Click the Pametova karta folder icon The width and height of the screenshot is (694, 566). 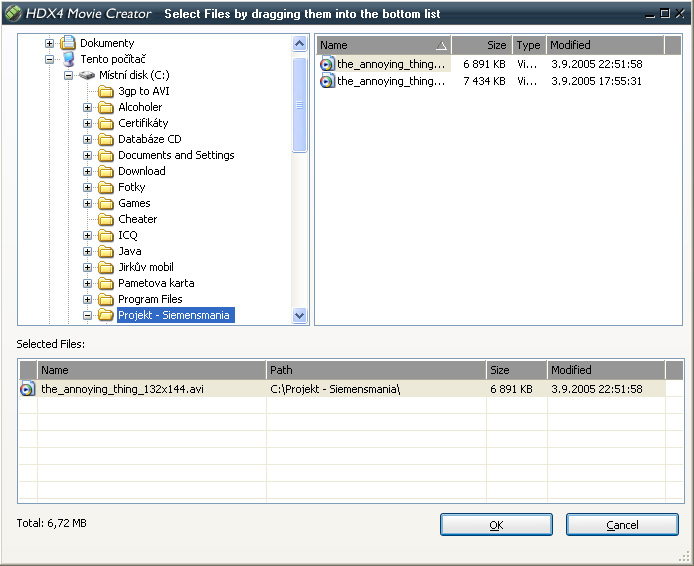pos(106,283)
